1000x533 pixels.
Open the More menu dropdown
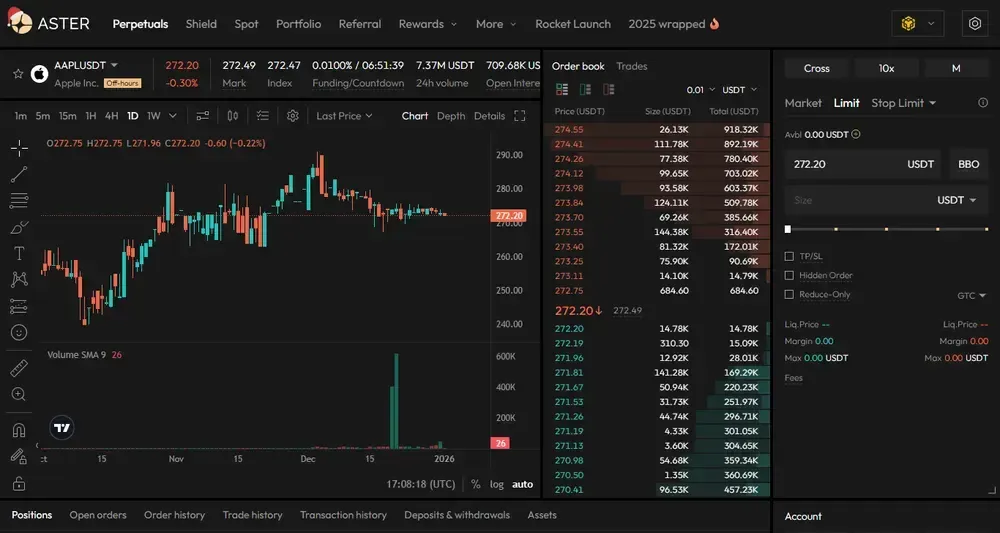click(496, 24)
